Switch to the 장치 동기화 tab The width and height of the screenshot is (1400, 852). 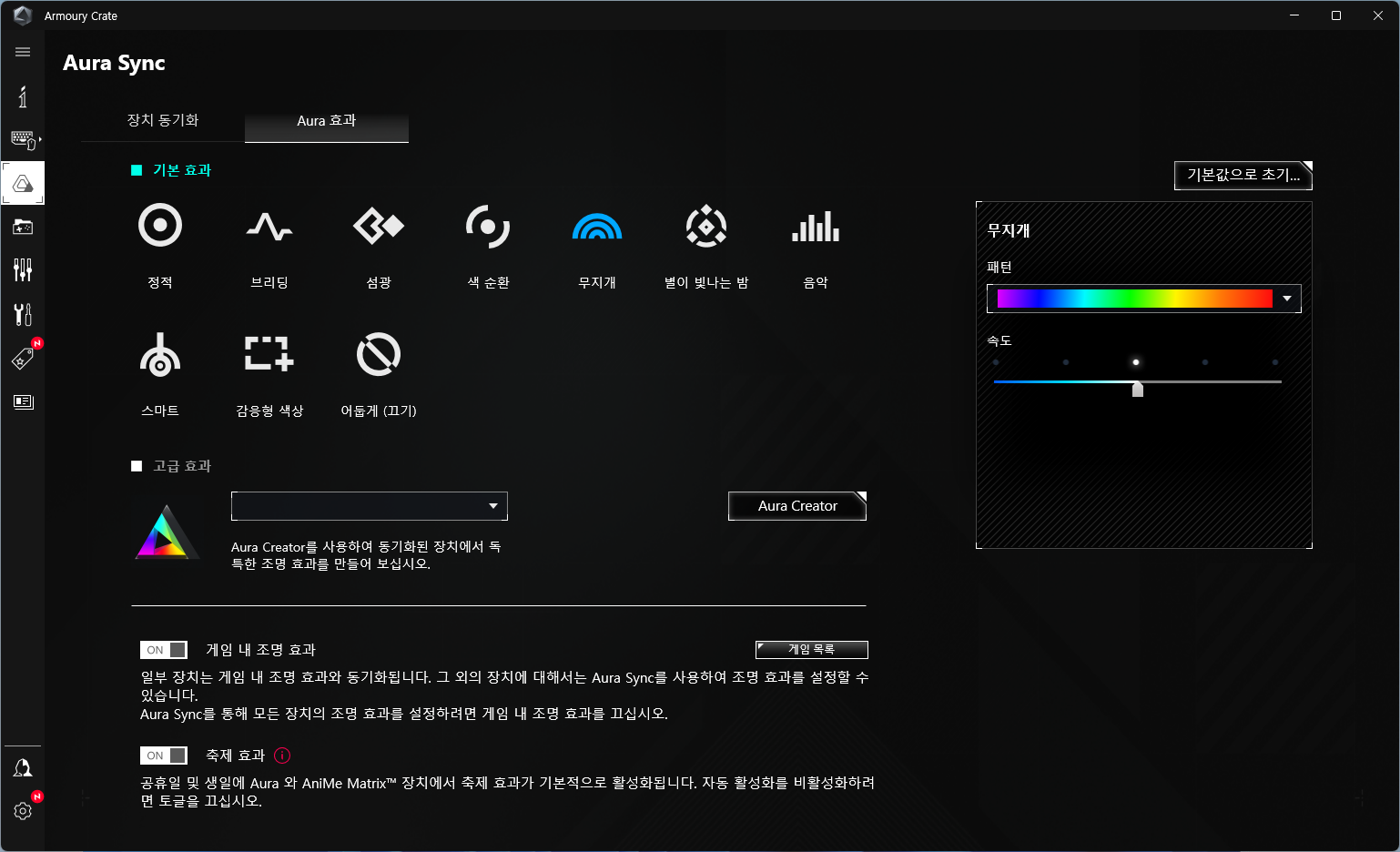pyautogui.click(x=163, y=120)
